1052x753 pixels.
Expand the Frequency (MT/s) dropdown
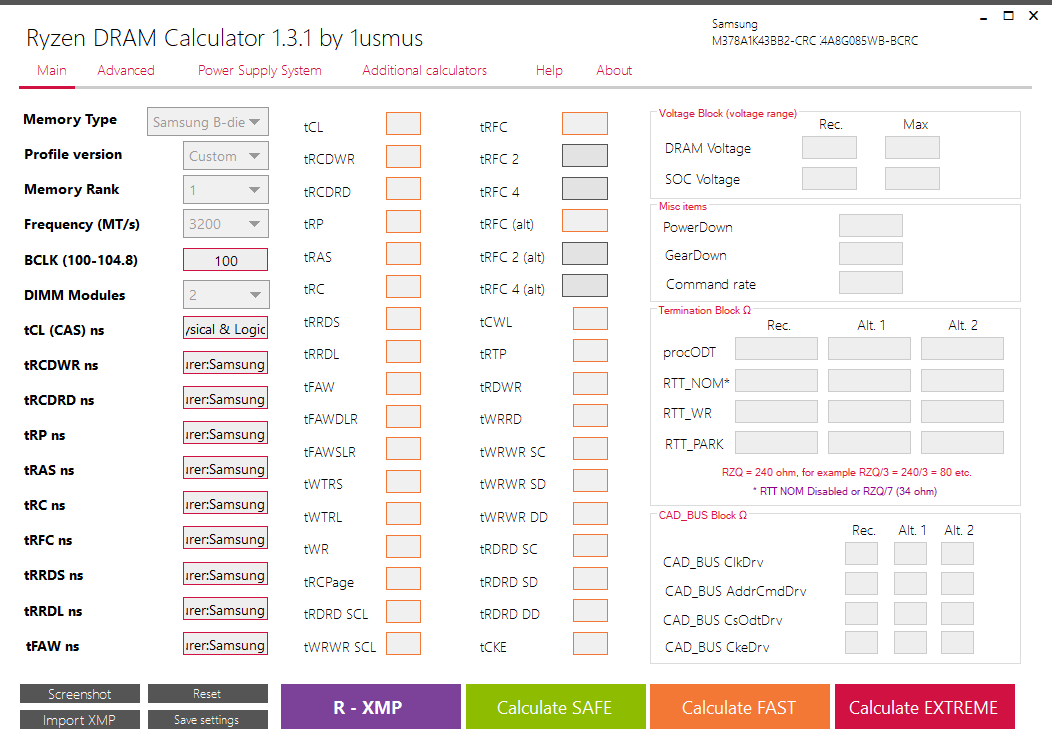click(225, 223)
